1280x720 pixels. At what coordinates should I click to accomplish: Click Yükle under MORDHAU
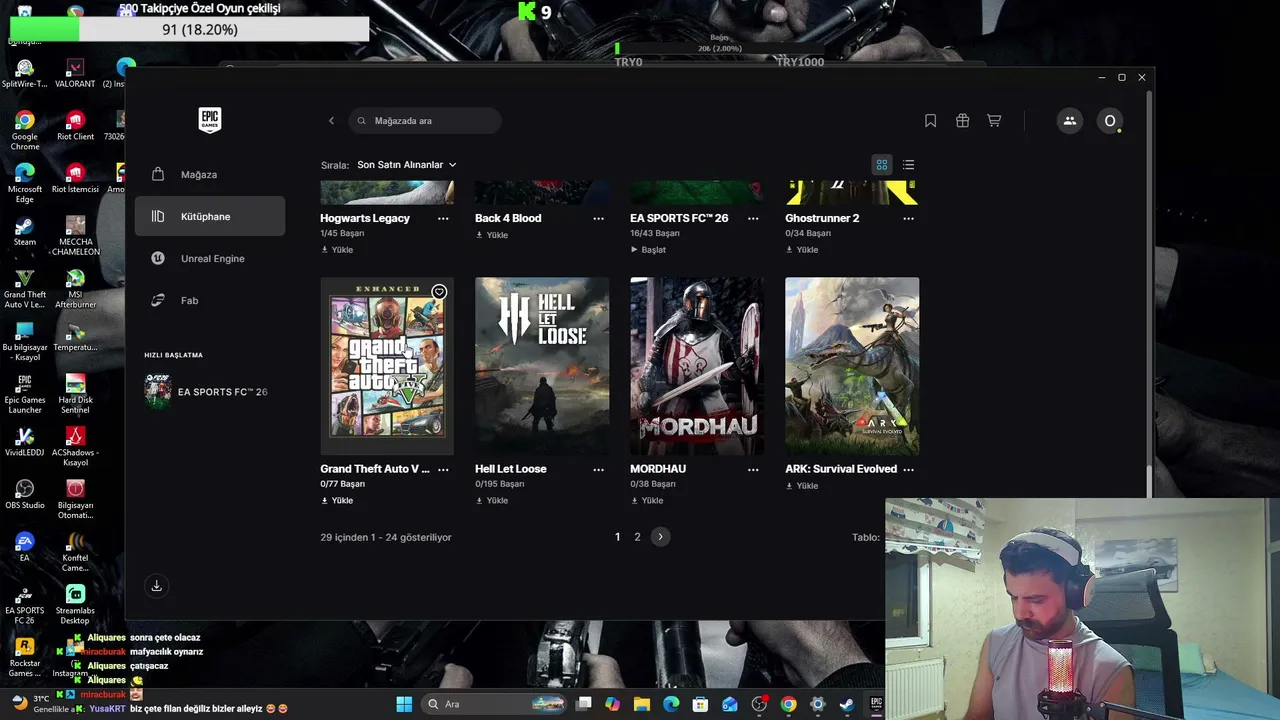point(647,501)
